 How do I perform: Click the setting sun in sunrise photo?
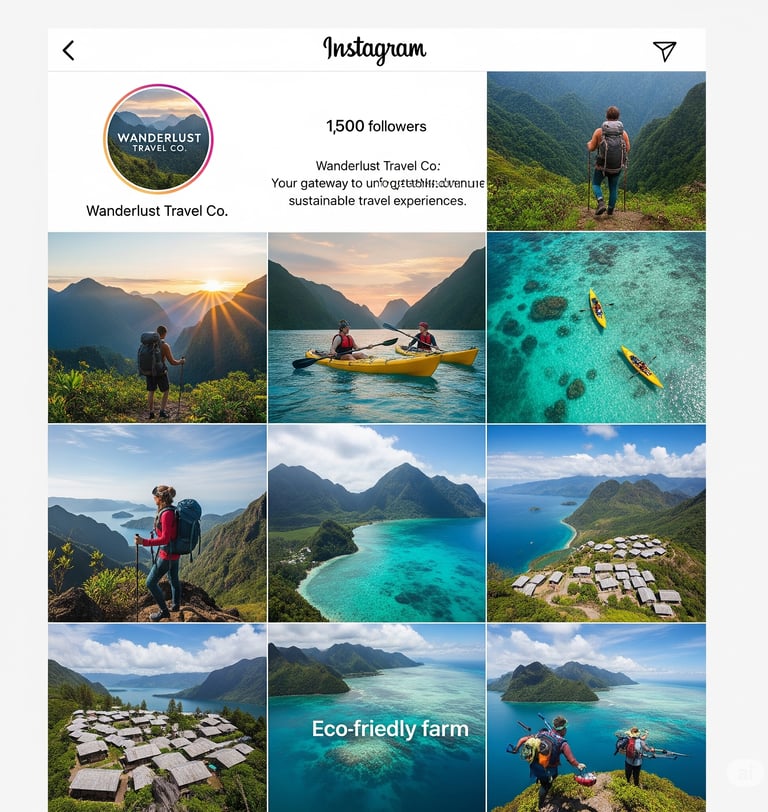point(212,285)
